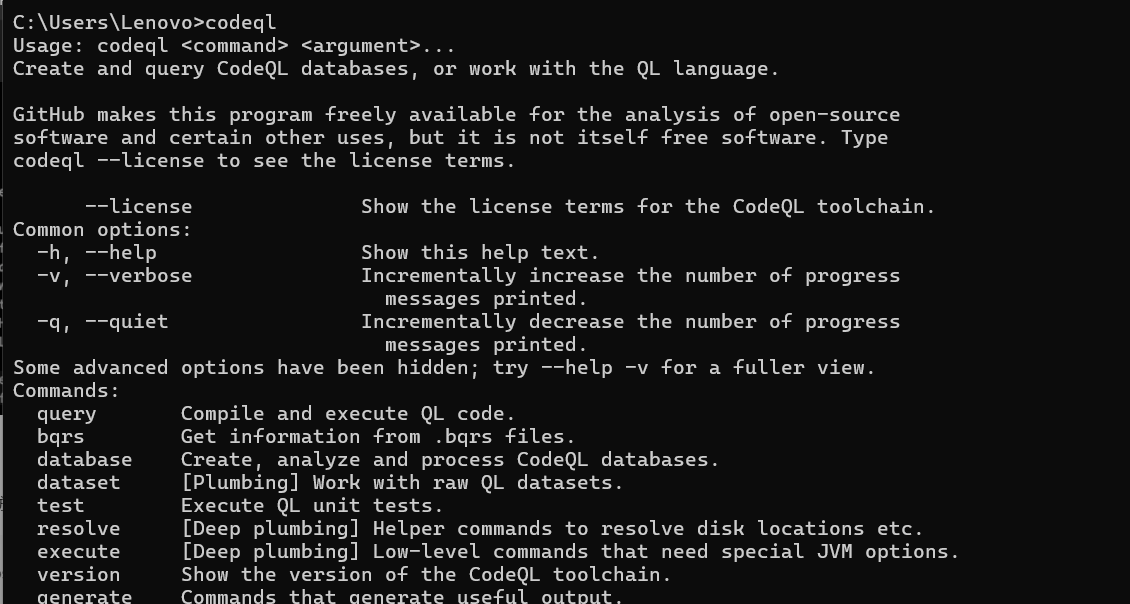Click the Common options heading

102,230
